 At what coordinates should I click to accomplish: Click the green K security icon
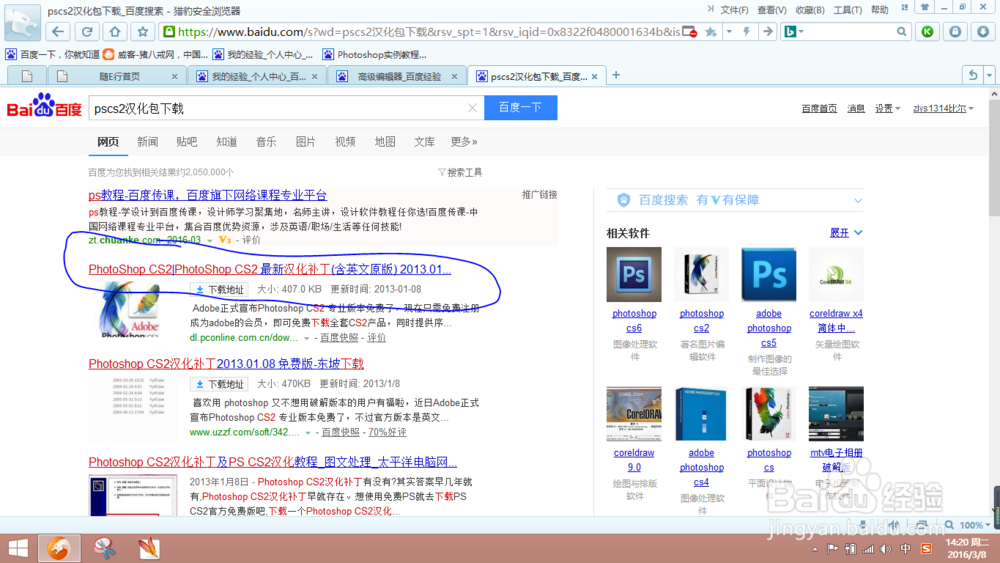(x=927, y=32)
